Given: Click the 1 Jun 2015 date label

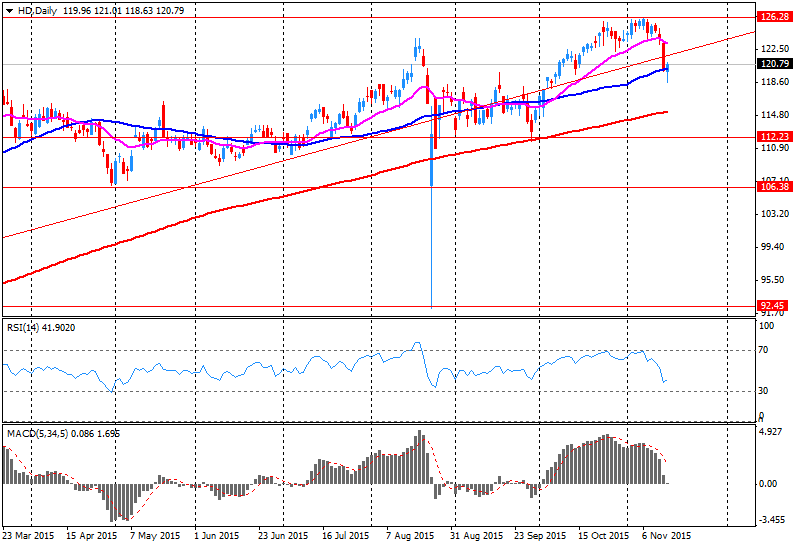Looking at the screenshot, I should pos(216,535).
